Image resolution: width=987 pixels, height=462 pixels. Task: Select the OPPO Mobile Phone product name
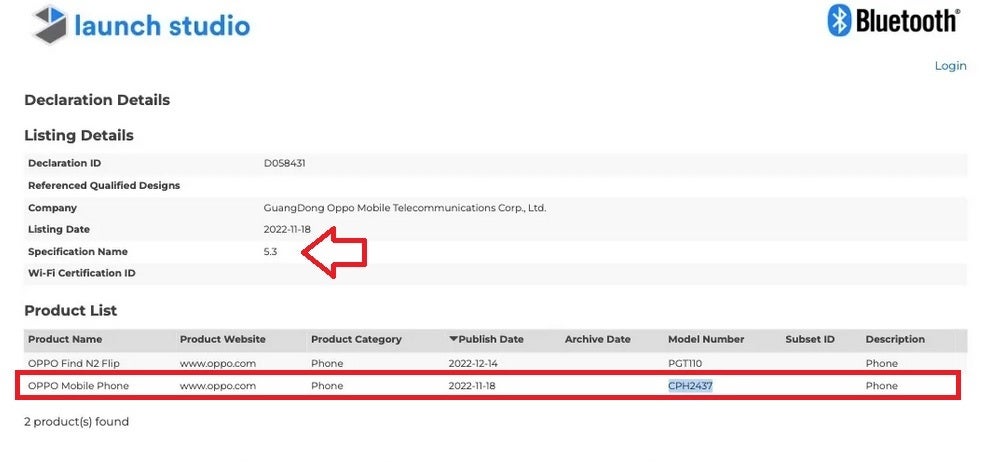(79, 386)
